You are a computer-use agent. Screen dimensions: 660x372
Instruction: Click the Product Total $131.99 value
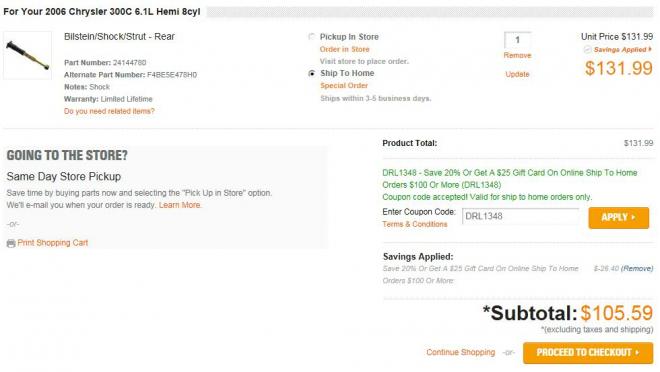point(639,143)
